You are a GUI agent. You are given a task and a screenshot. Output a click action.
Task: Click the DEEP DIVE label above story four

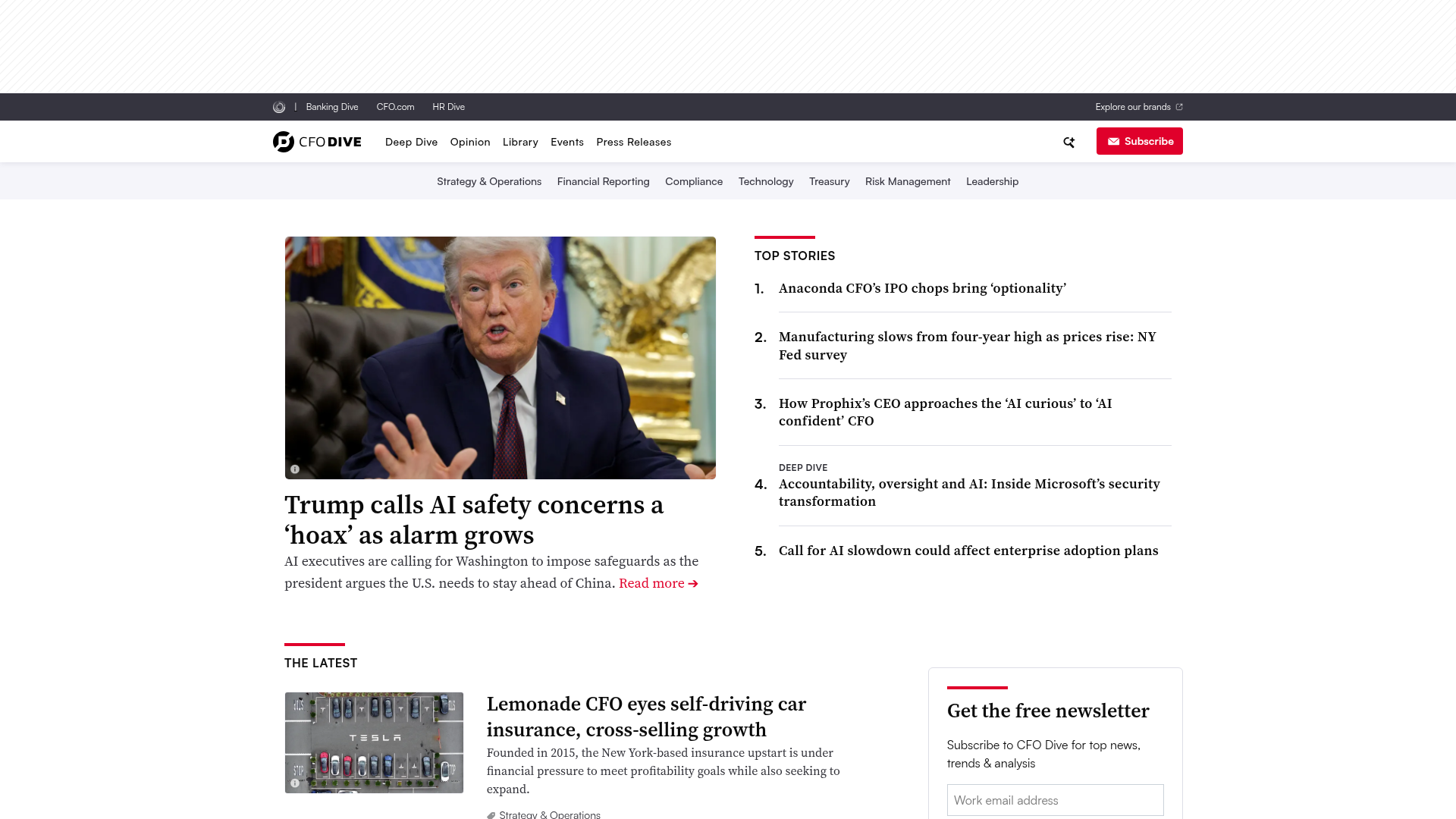(x=803, y=468)
